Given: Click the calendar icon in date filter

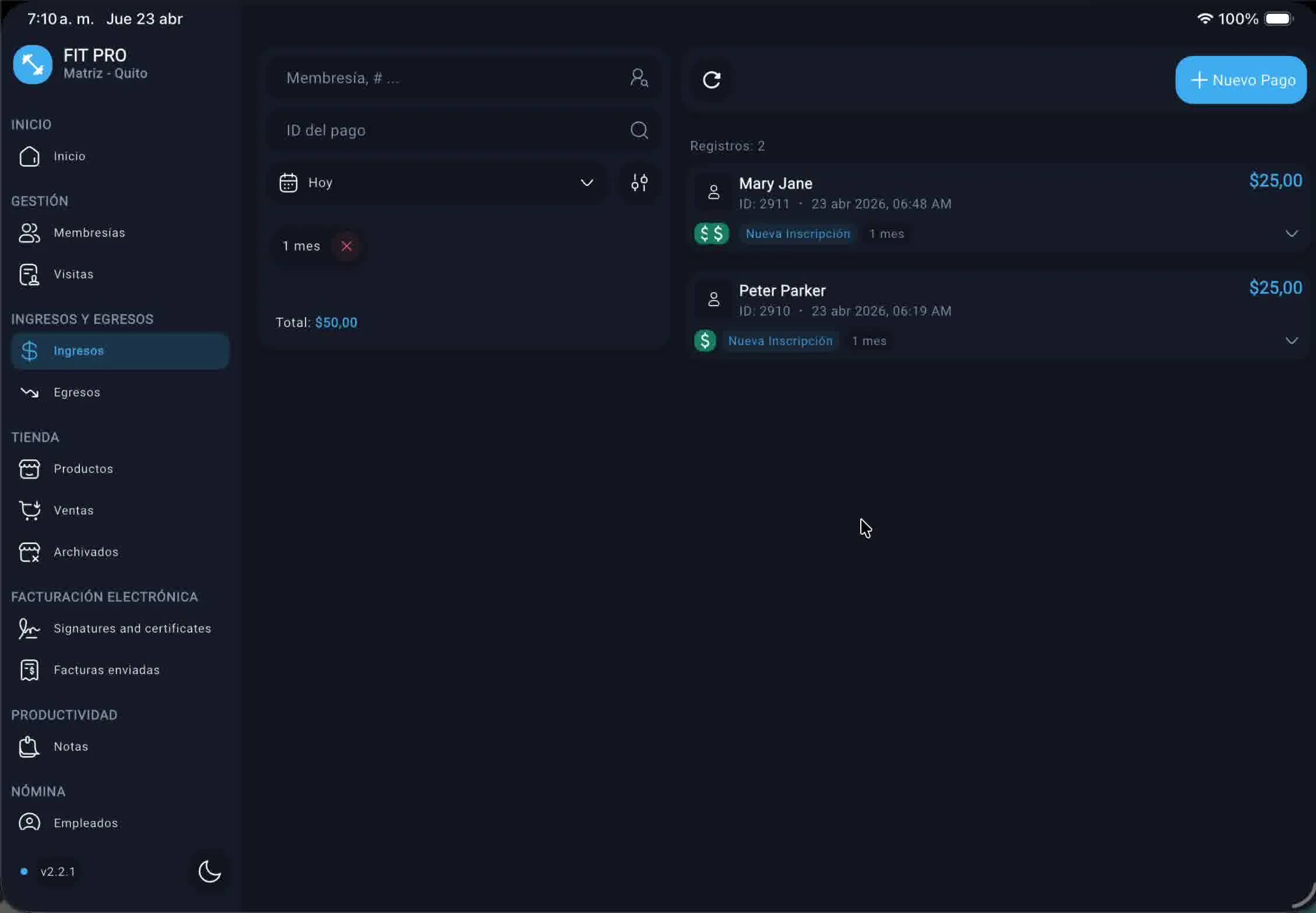Looking at the screenshot, I should [288, 183].
